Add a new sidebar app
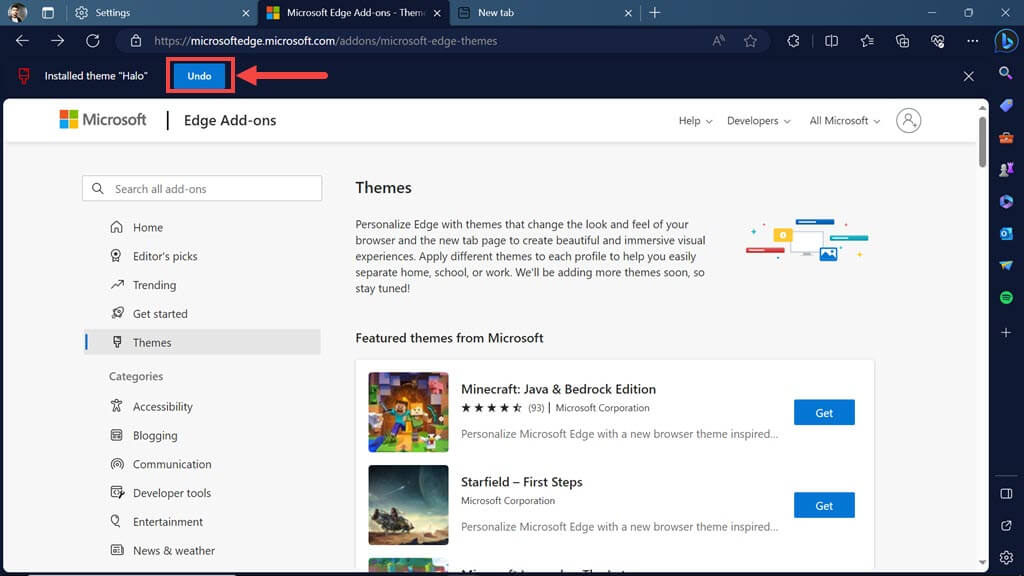Image resolution: width=1024 pixels, height=576 pixels. click(1006, 332)
